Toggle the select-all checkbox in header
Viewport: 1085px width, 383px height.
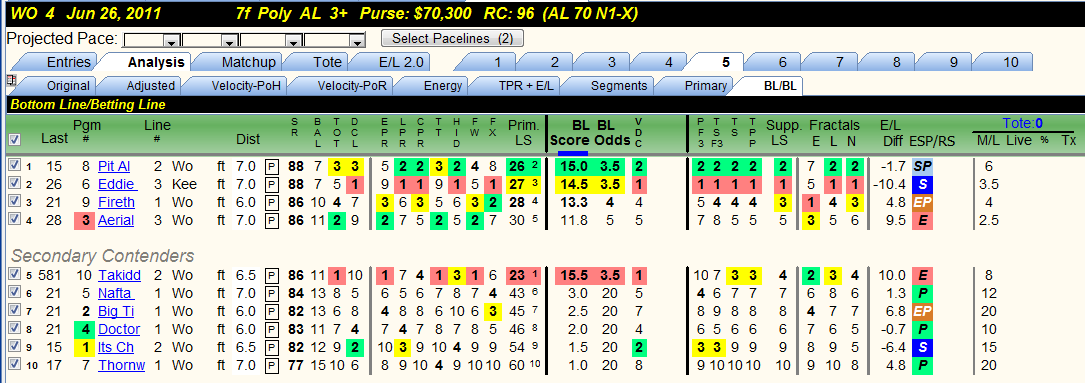pyautogui.click(x=14, y=139)
